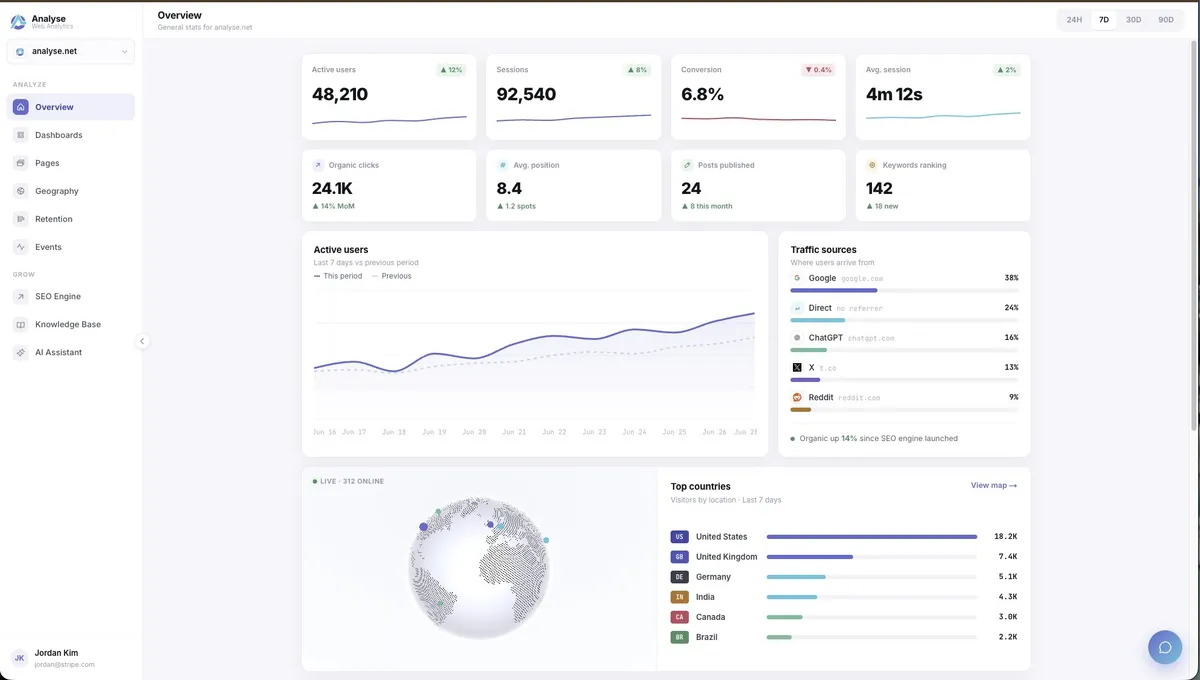Viewport: 1200px width, 680px height.
Task: Select the 90D time range
Action: pos(1166,20)
